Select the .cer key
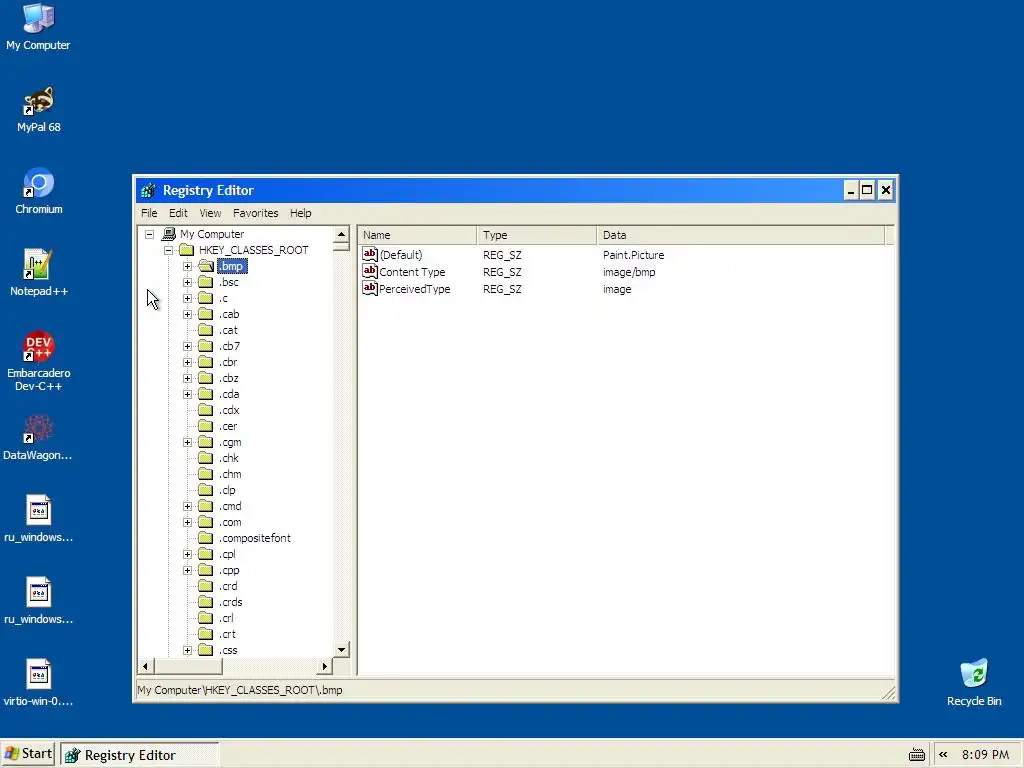 point(228,426)
